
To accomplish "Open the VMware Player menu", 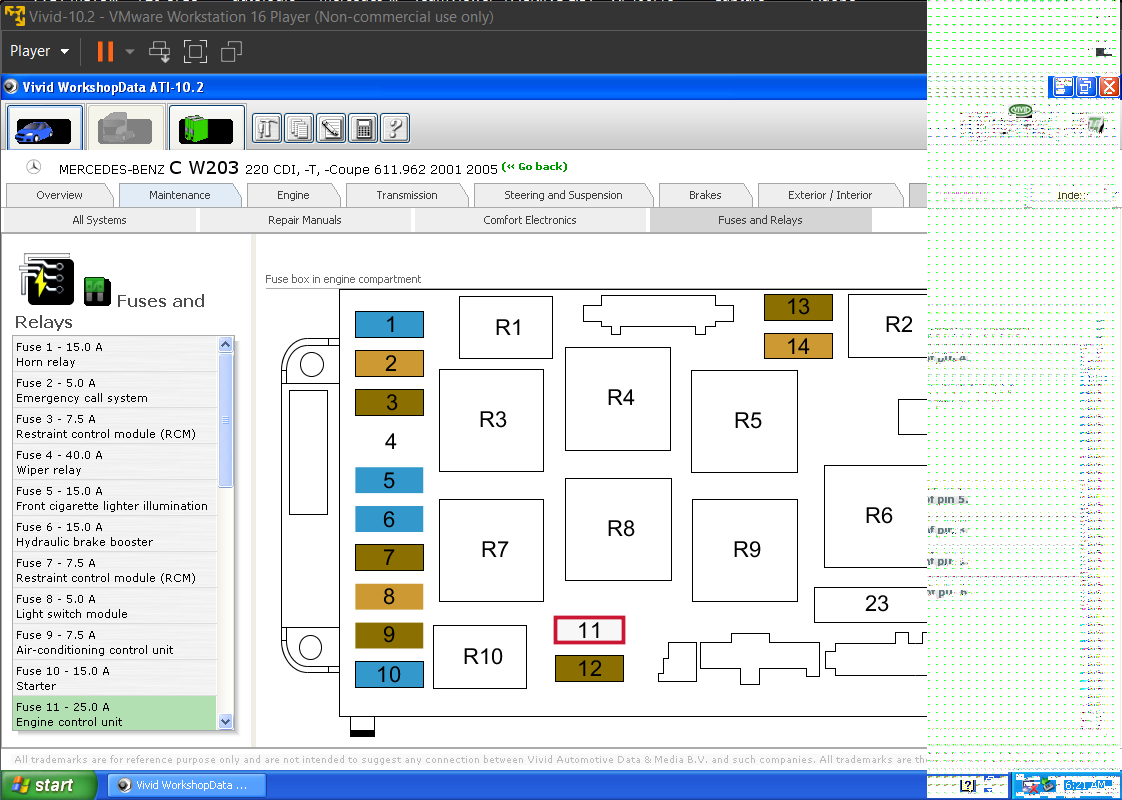I will click(39, 51).
